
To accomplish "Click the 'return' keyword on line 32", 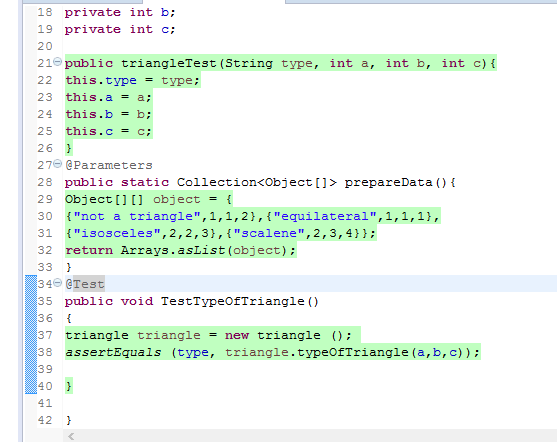I will [89, 250].
